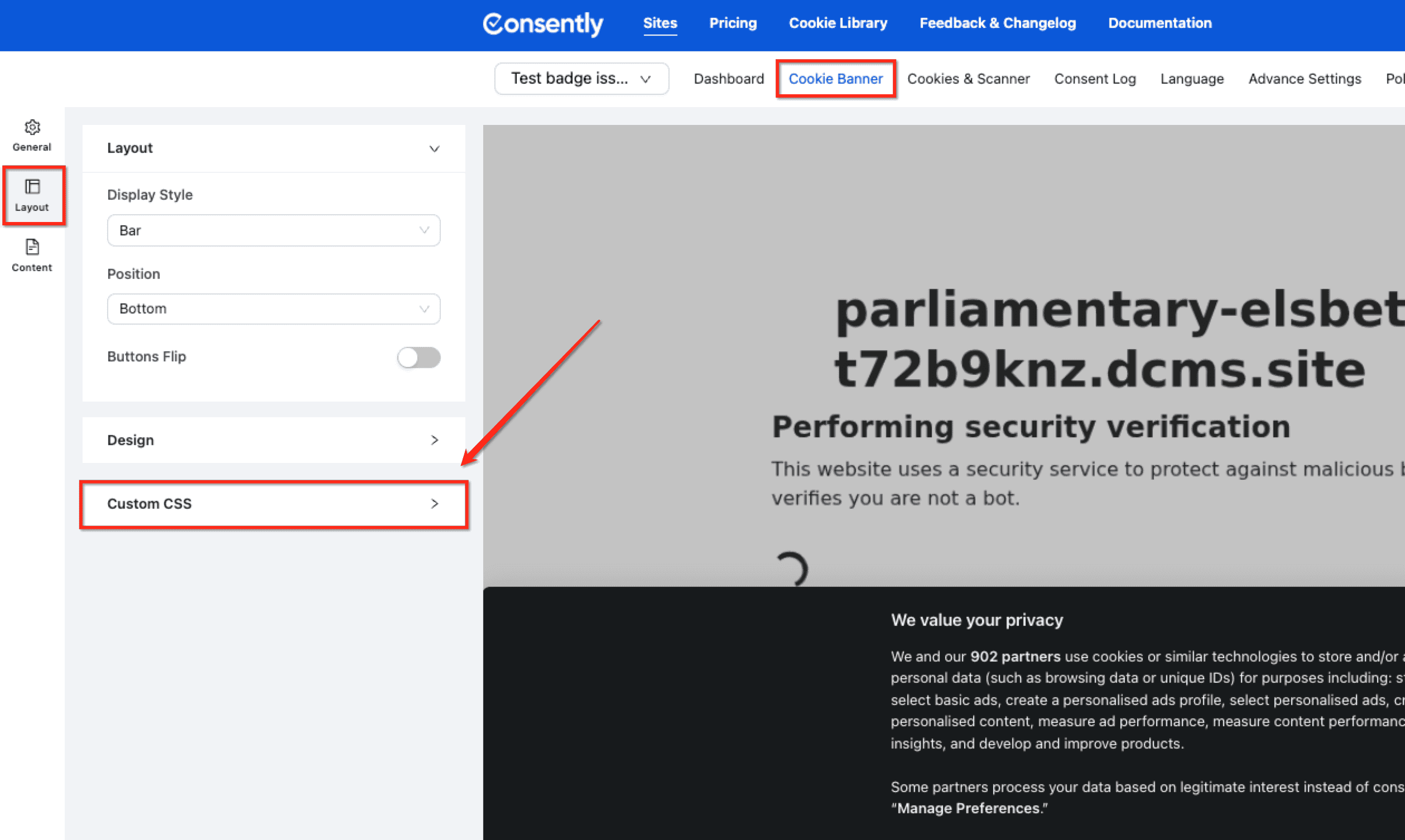Open the Test badge site selector

581,79
